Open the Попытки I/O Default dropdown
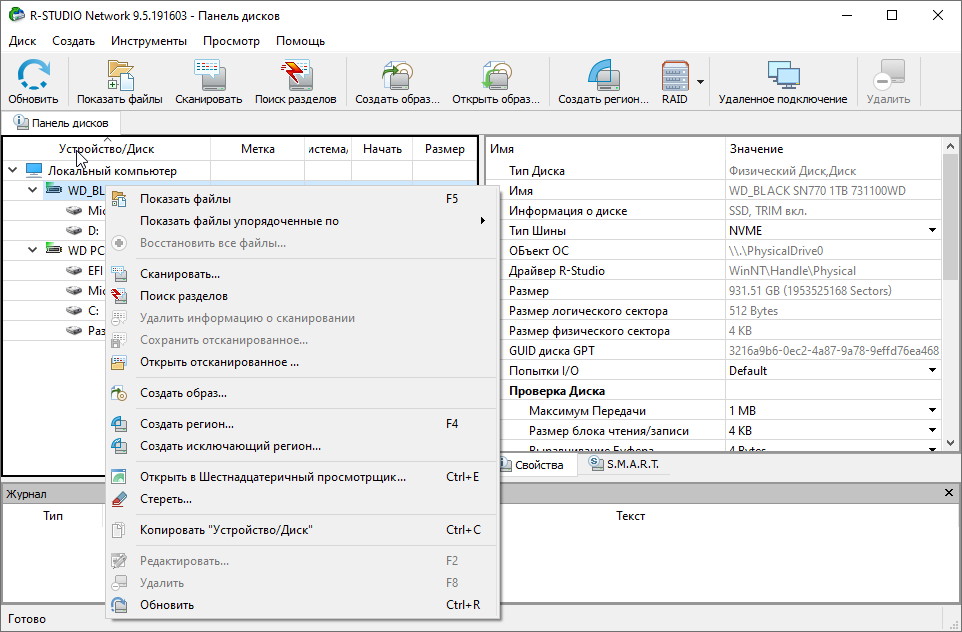Screen dimensions: 962x632 [932, 371]
